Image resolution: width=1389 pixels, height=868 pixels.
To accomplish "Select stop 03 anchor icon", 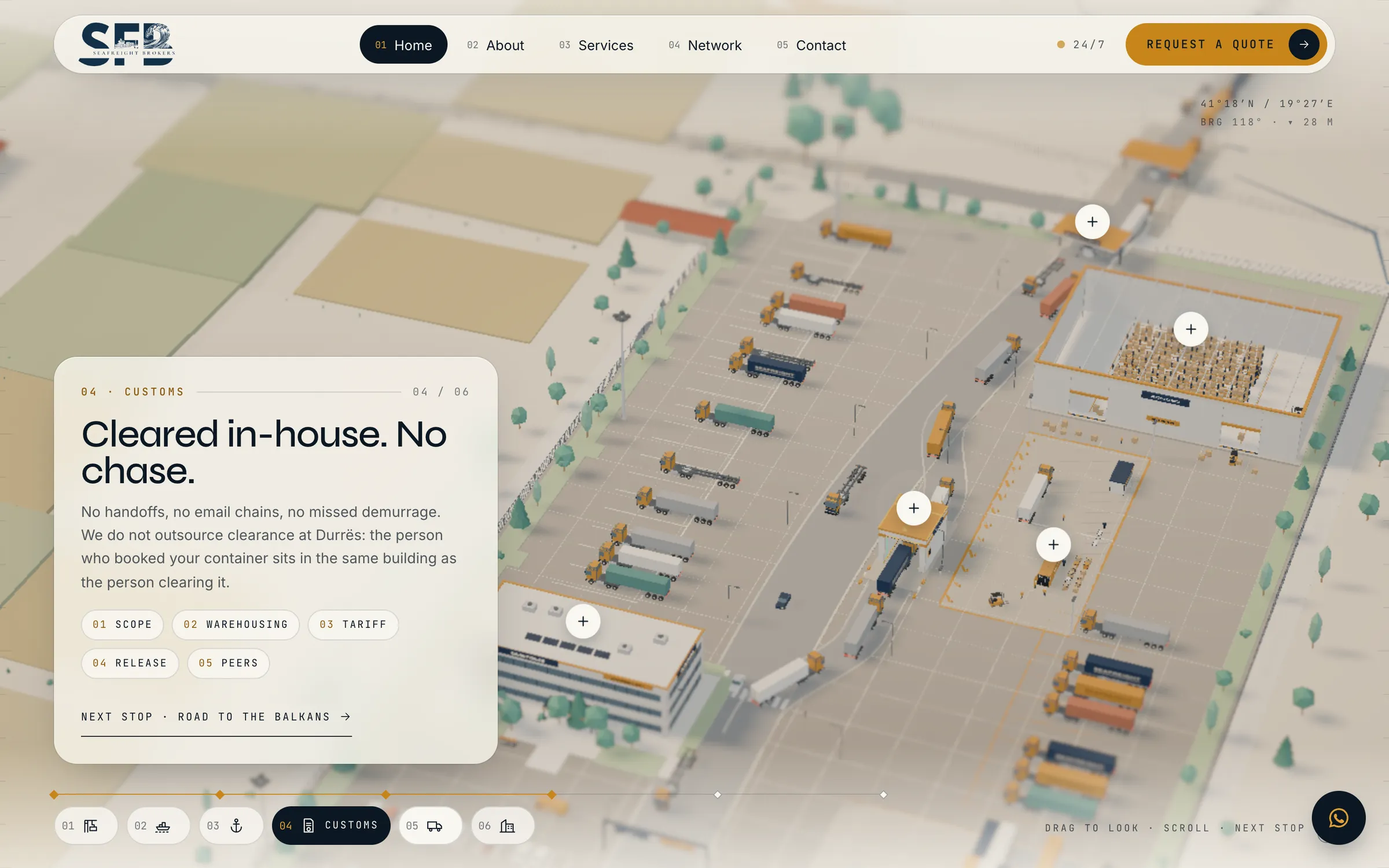I will coord(231,826).
